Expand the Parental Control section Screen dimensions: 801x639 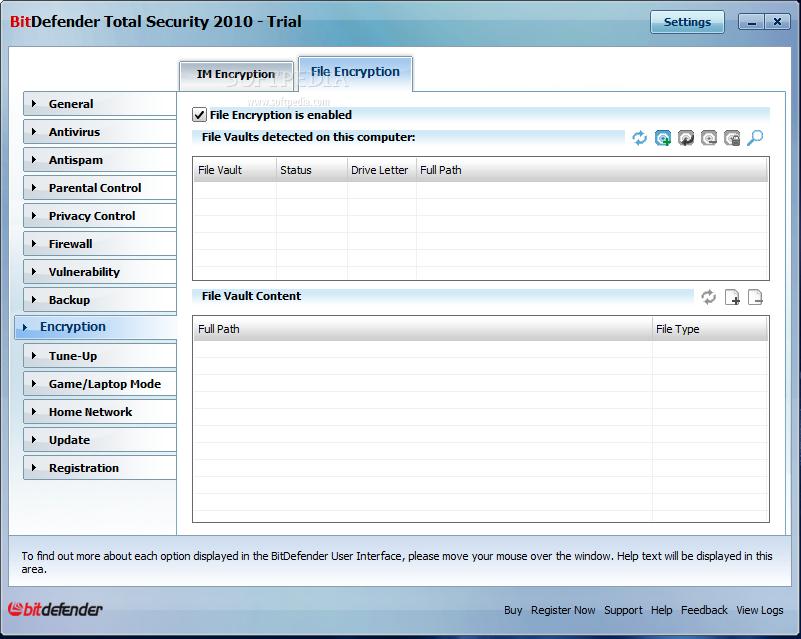(99, 188)
